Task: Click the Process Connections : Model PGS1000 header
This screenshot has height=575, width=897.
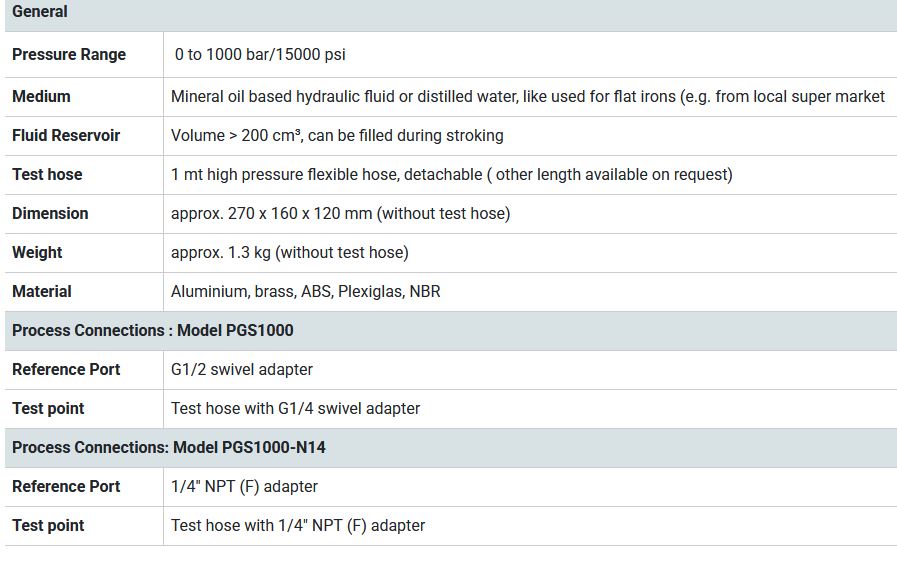Action: click(x=153, y=331)
